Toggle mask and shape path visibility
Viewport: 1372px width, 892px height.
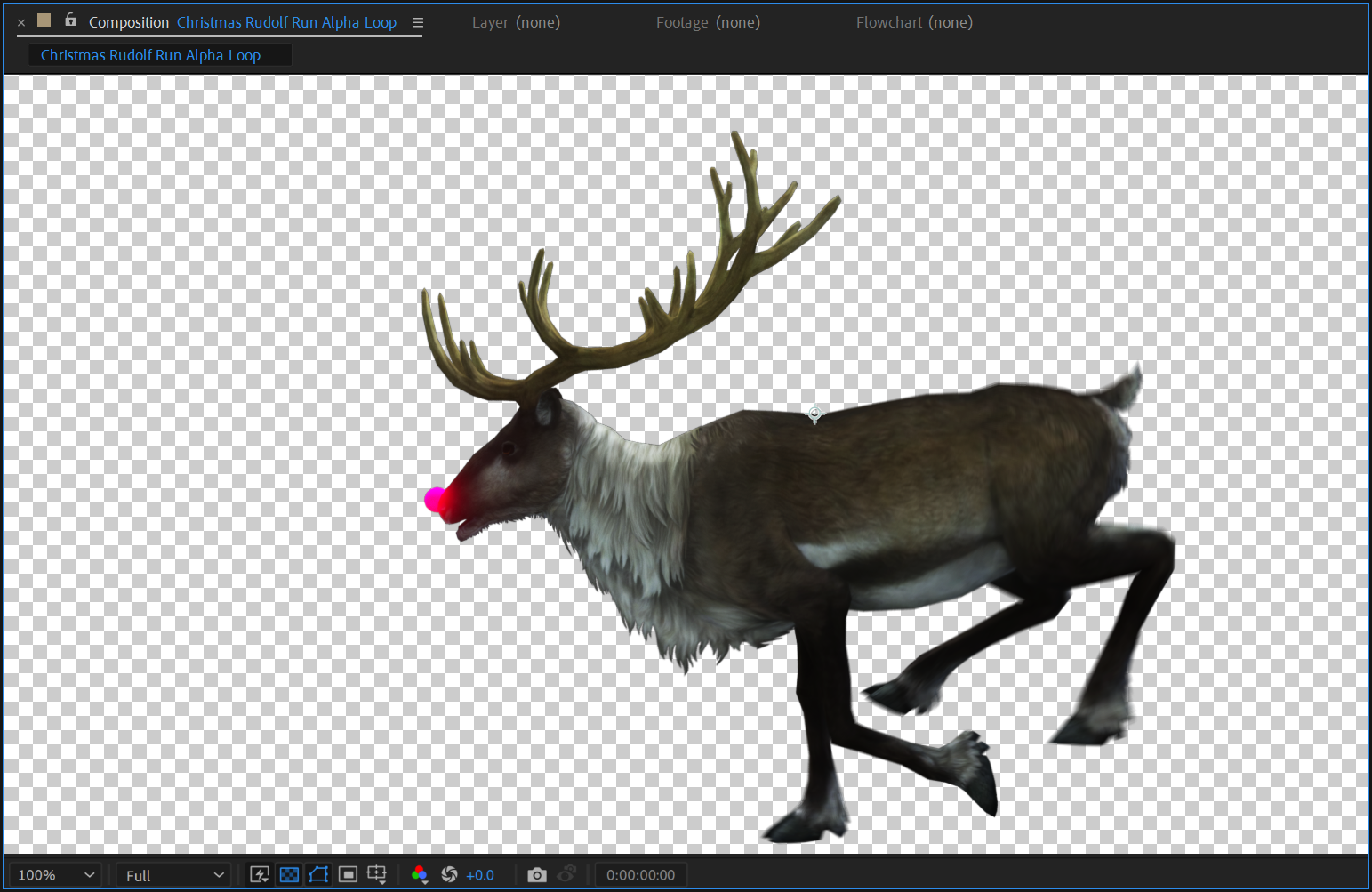(318, 875)
